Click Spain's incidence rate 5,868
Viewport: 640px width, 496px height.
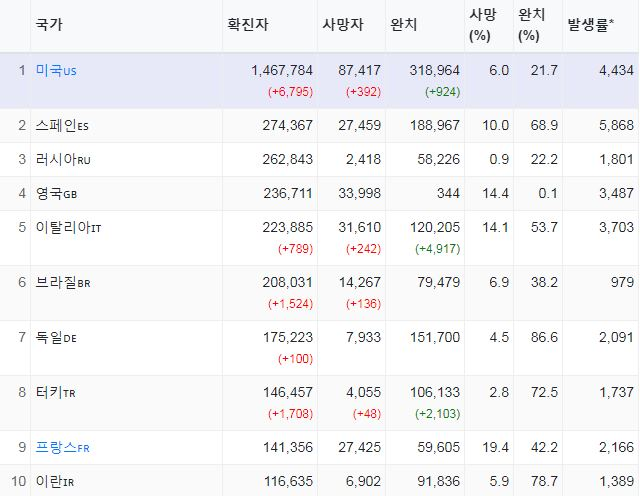click(x=615, y=125)
